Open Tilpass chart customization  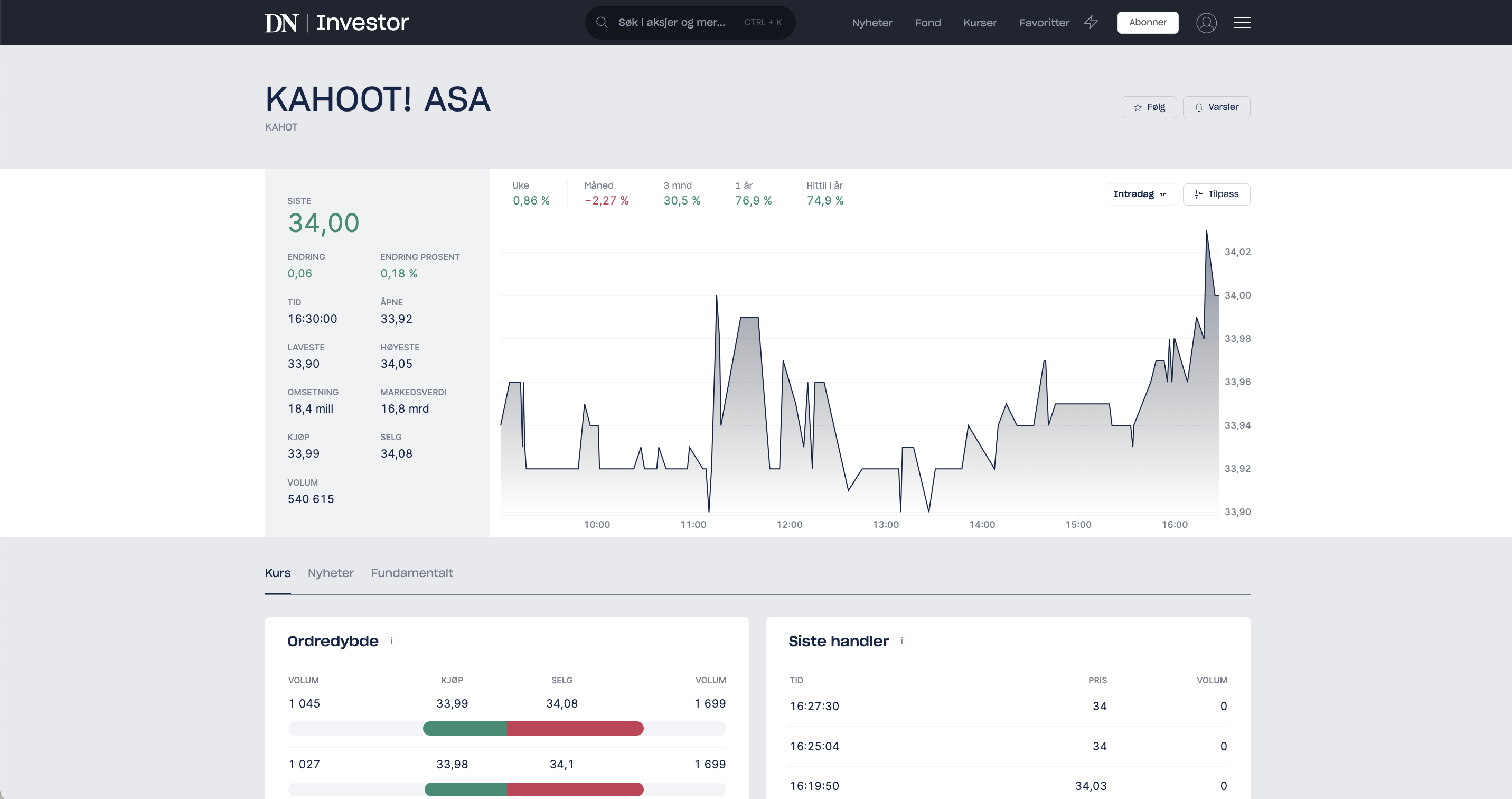tap(1216, 194)
